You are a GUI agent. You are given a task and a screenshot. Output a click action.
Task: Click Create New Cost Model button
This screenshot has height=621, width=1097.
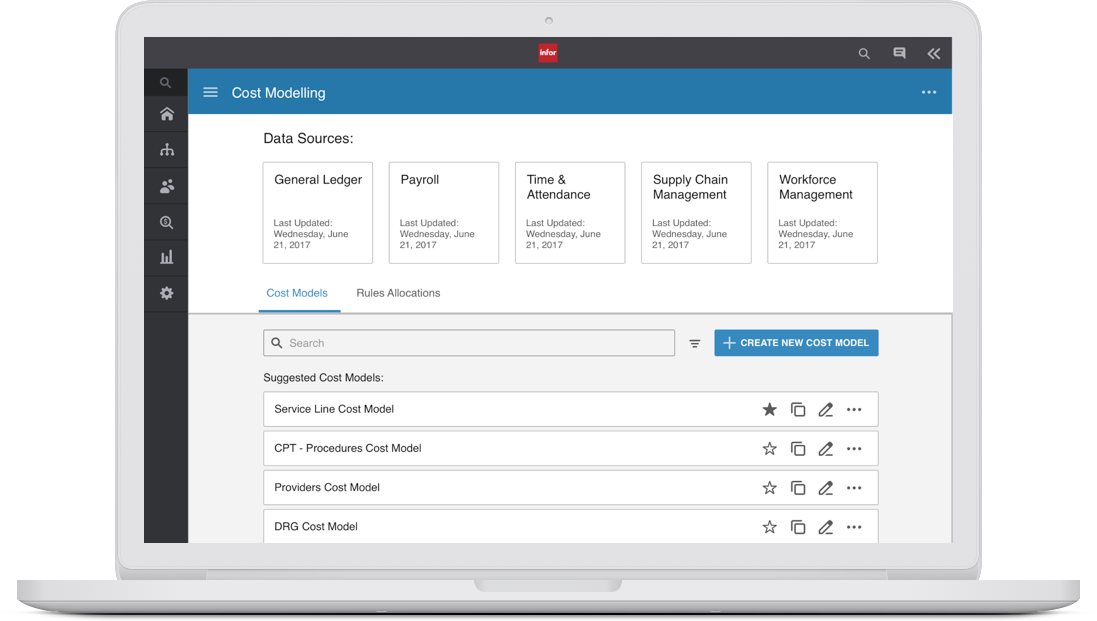click(x=796, y=343)
